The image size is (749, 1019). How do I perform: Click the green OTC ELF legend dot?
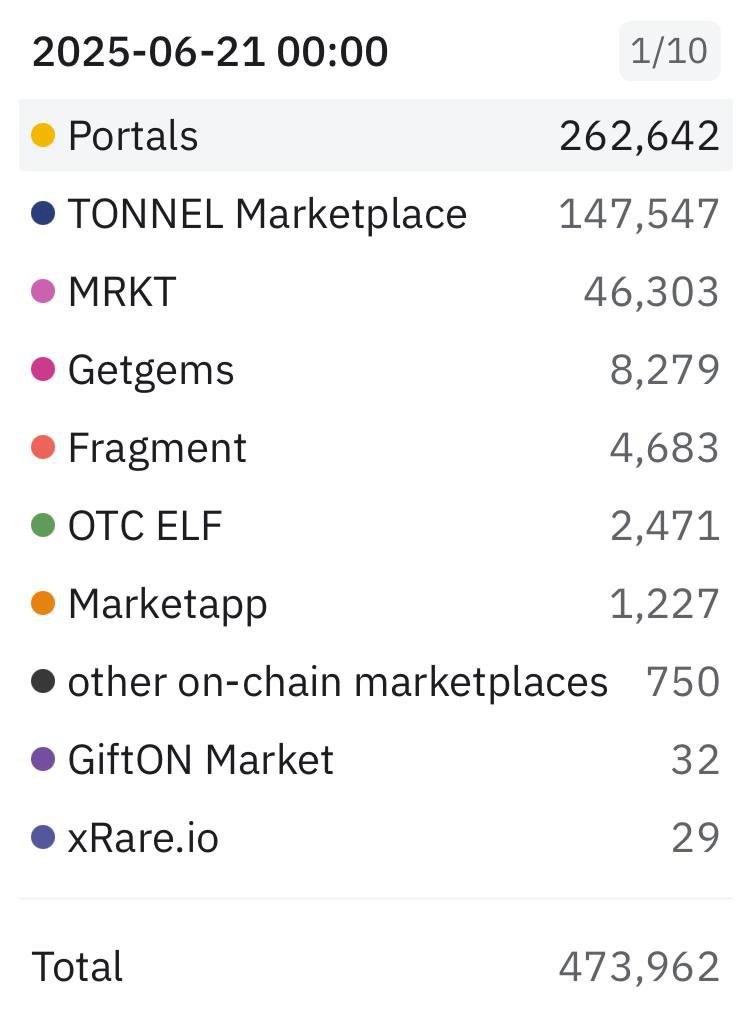tap(43, 525)
